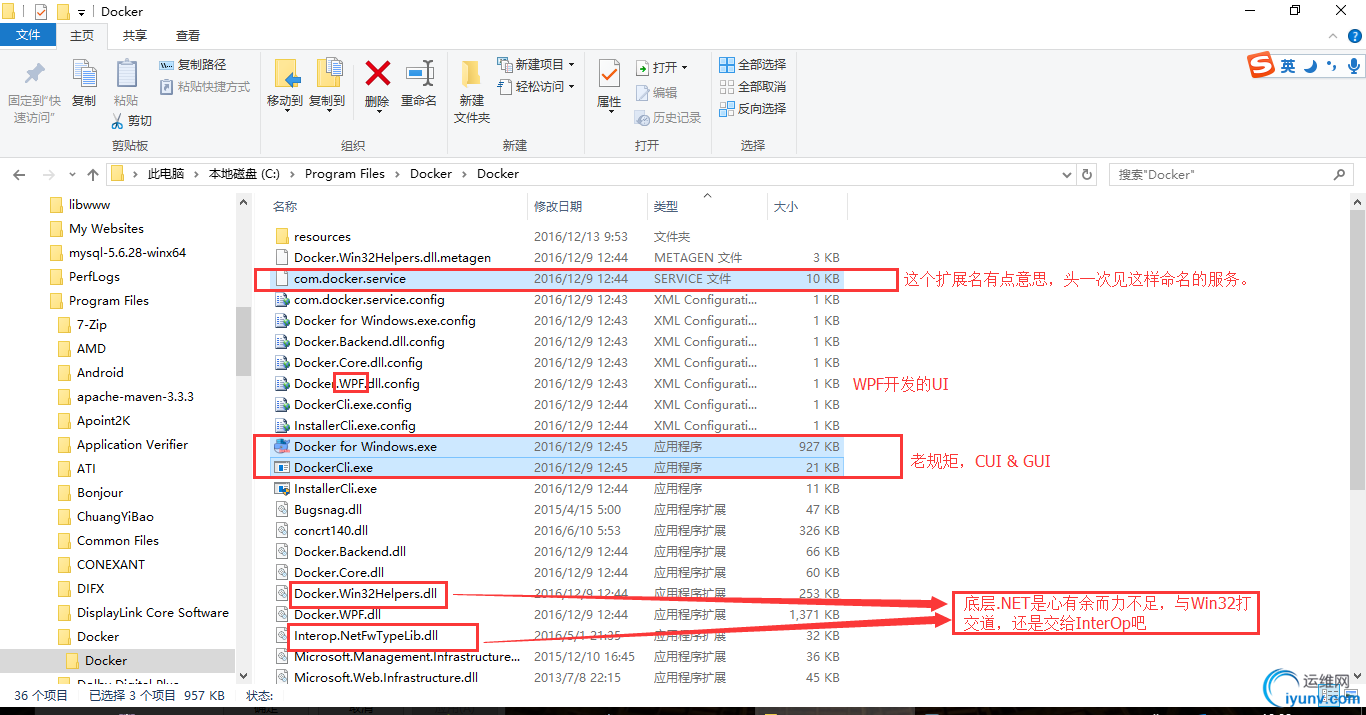Click Select none (全部取消)

point(752,87)
